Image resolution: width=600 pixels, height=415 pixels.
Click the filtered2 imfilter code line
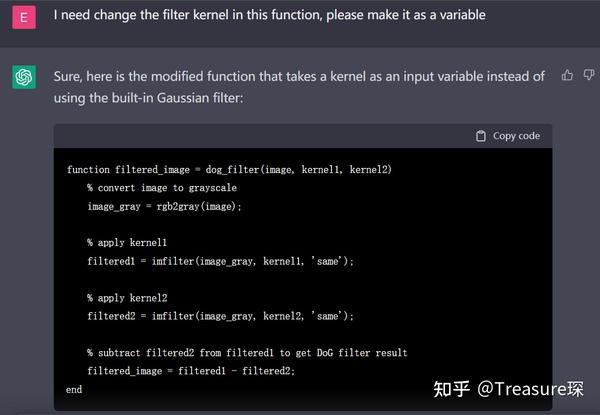point(220,316)
